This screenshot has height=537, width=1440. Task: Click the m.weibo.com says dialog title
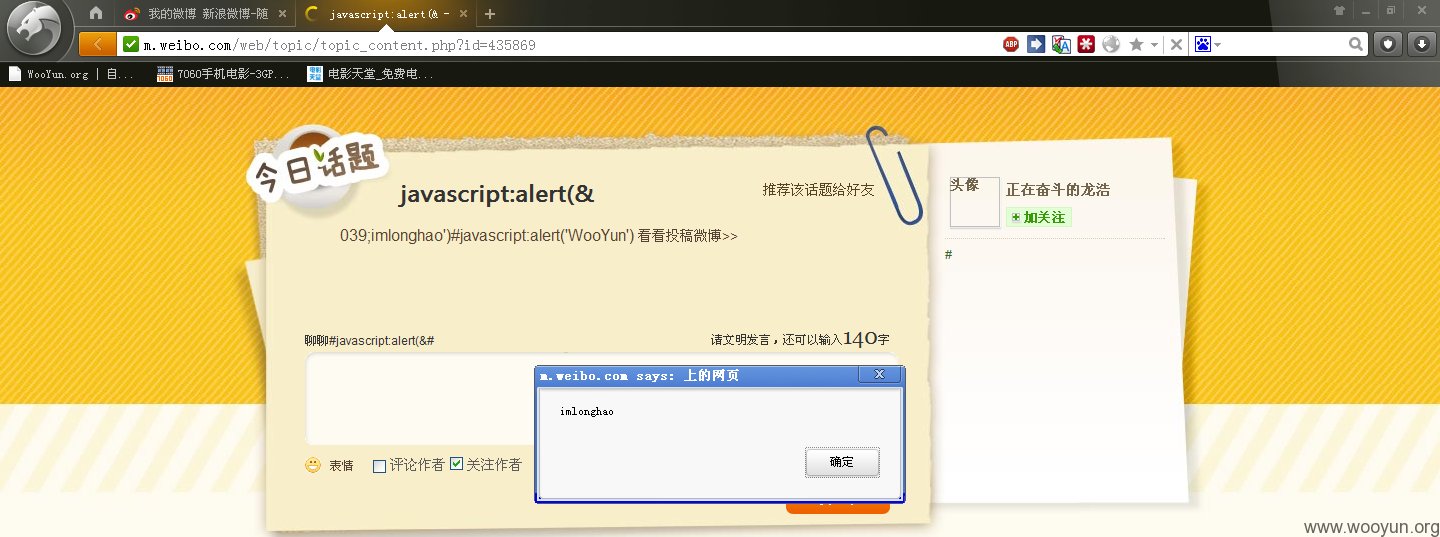click(x=640, y=376)
